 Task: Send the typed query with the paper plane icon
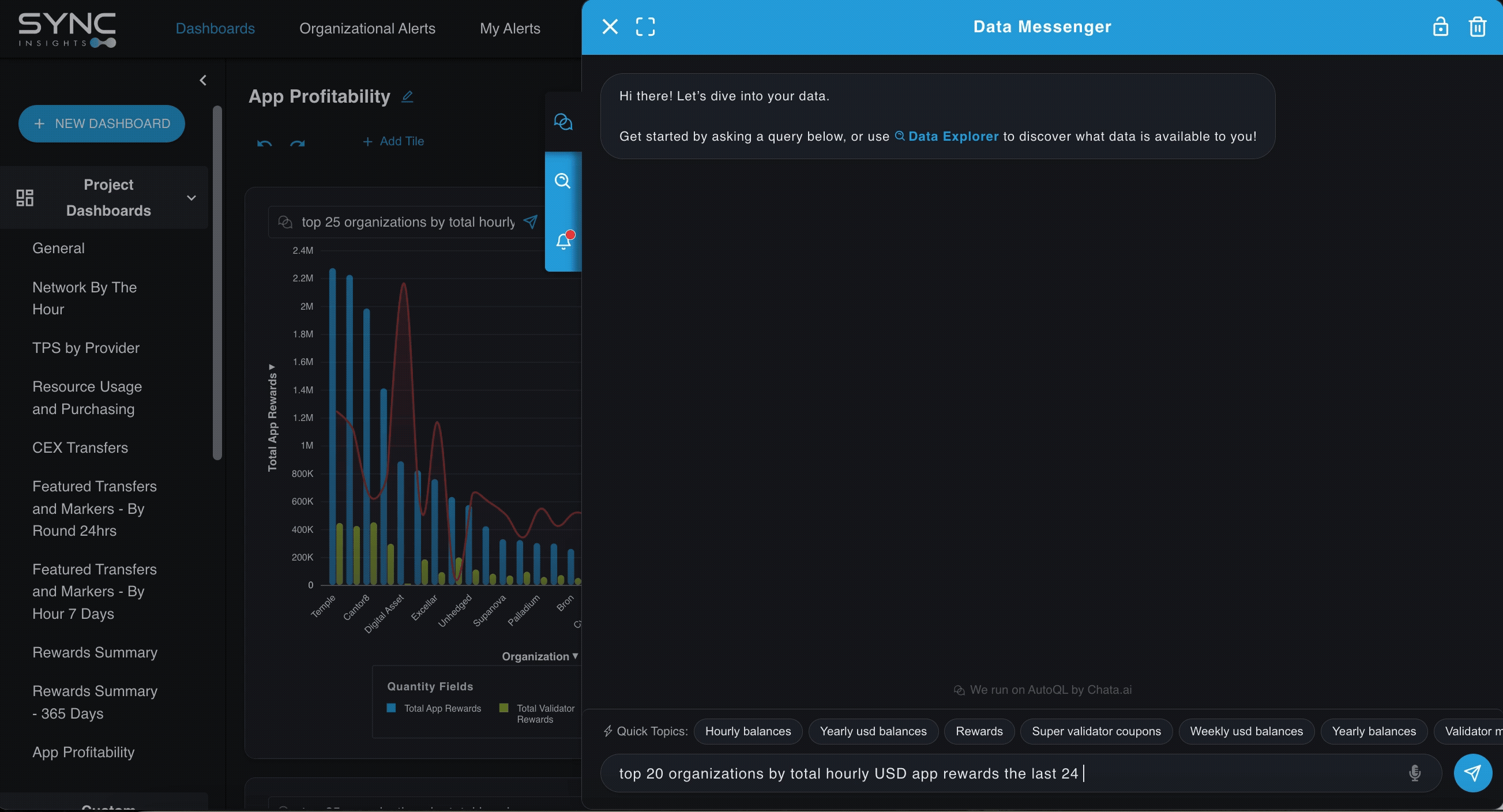click(x=1474, y=773)
